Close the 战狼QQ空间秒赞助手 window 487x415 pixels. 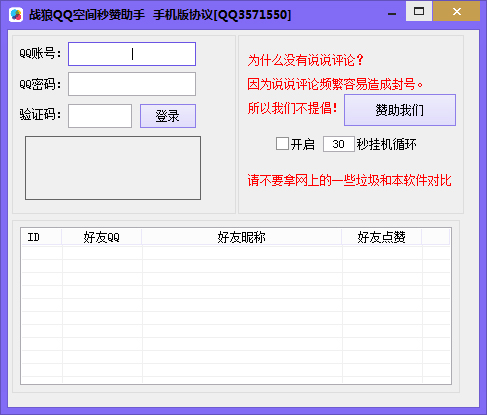457,11
